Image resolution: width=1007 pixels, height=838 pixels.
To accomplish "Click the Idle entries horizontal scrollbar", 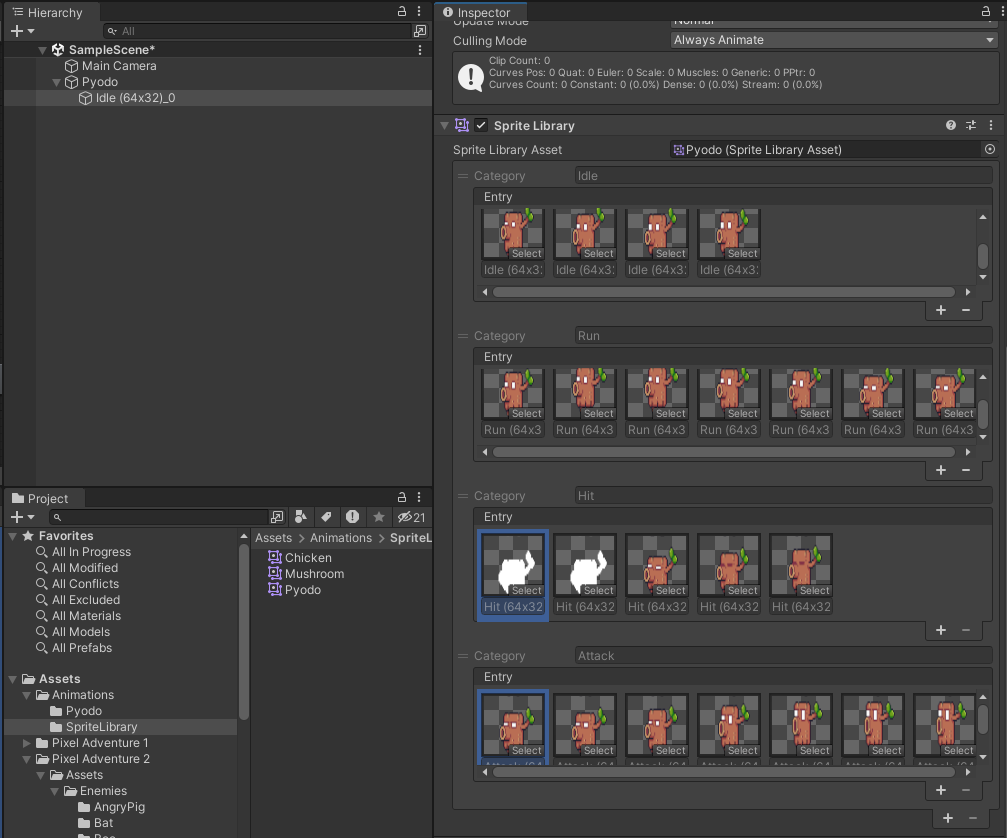I will pos(724,292).
